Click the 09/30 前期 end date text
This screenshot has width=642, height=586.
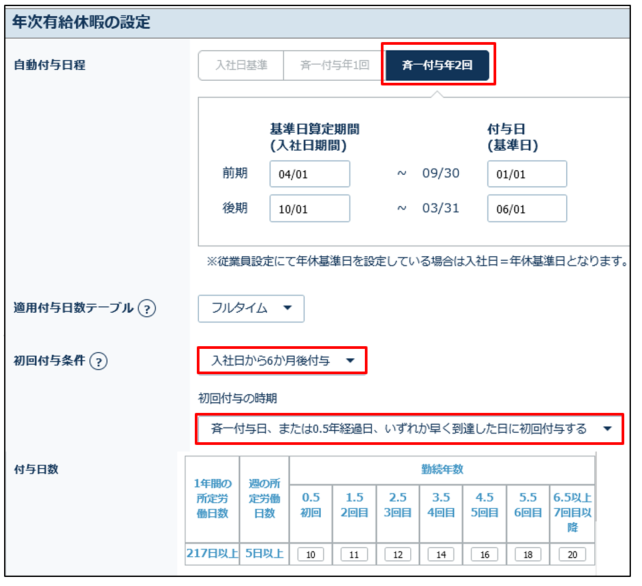click(x=441, y=173)
